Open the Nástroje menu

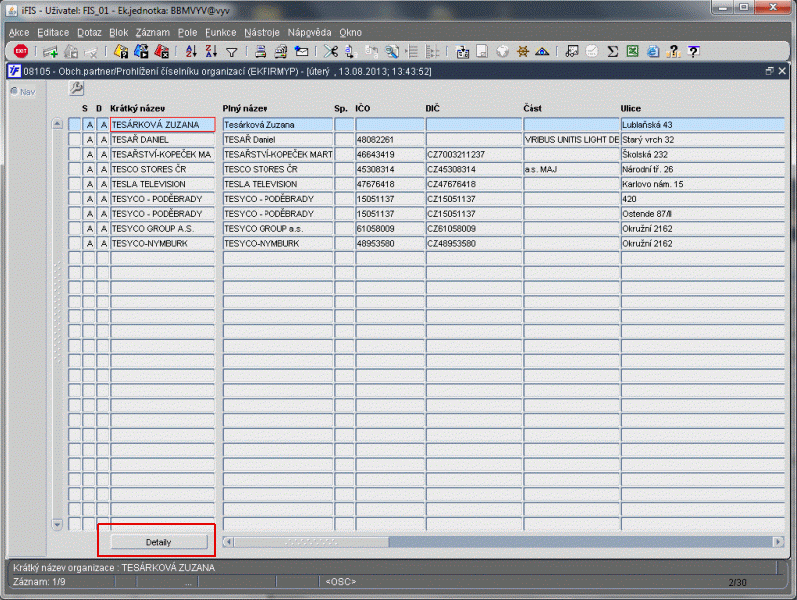(262, 33)
